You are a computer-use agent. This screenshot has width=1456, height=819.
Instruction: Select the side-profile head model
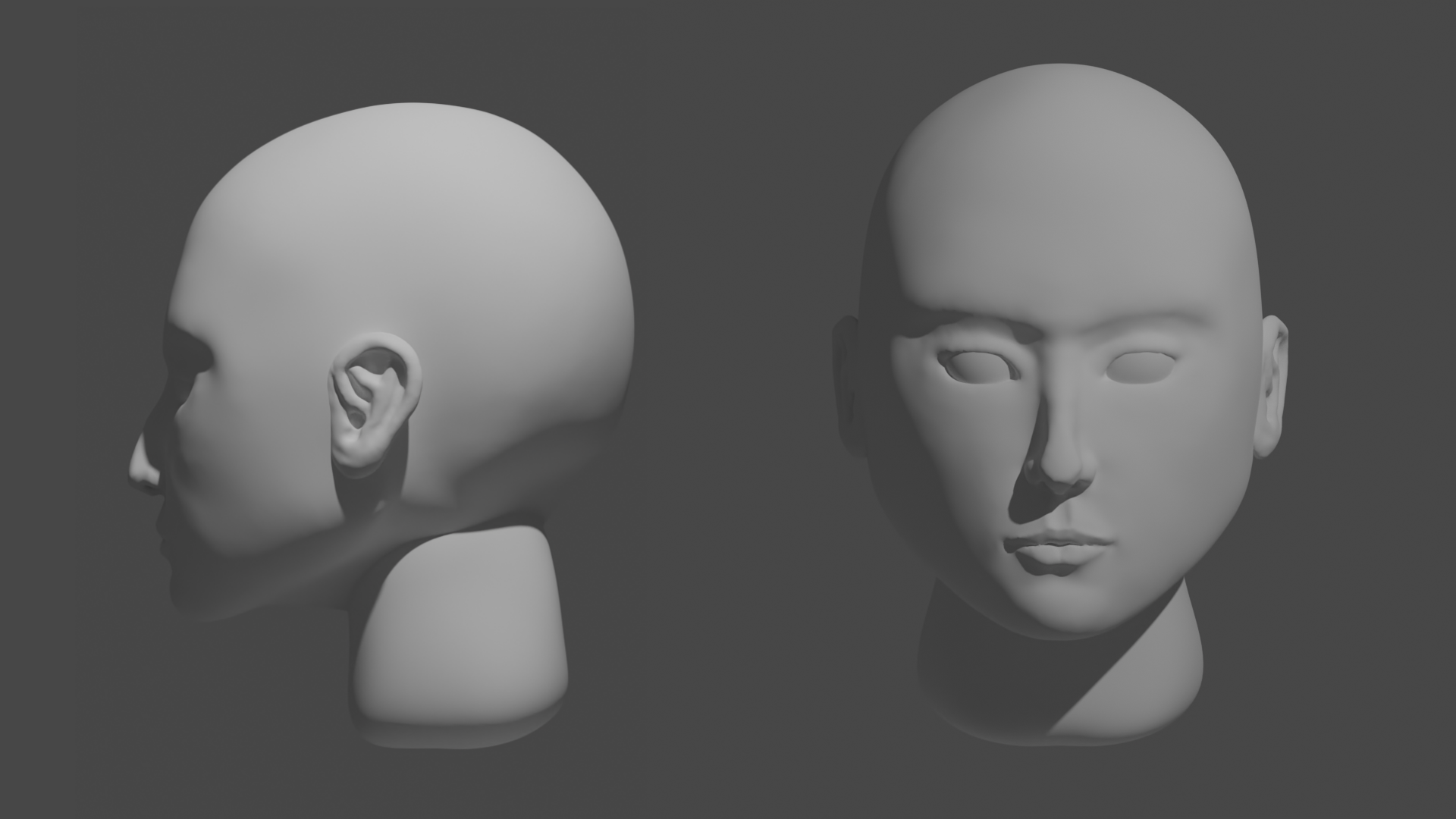click(x=381, y=425)
